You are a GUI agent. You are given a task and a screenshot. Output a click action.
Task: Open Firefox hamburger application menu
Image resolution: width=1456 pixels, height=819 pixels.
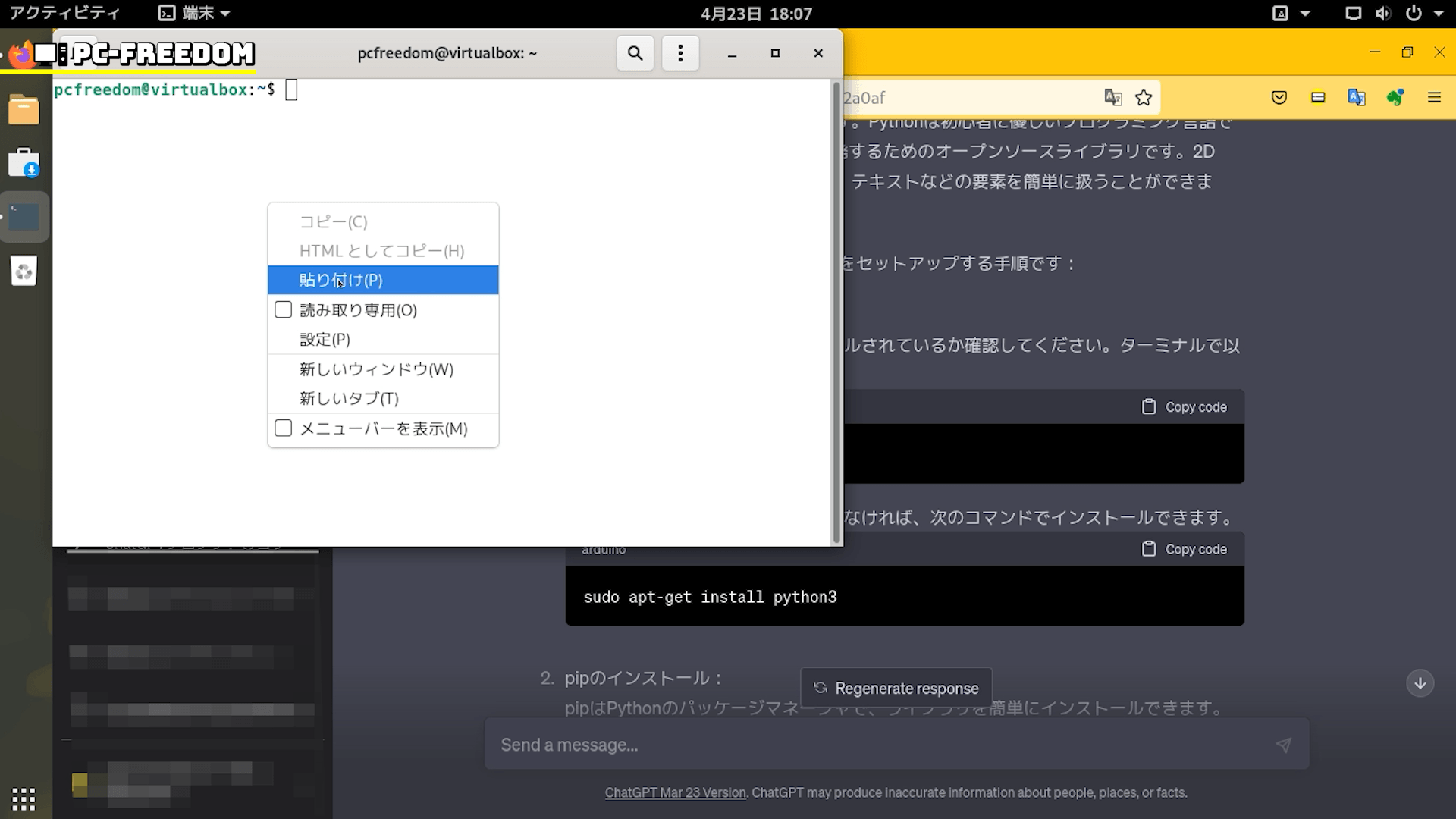[1434, 98]
